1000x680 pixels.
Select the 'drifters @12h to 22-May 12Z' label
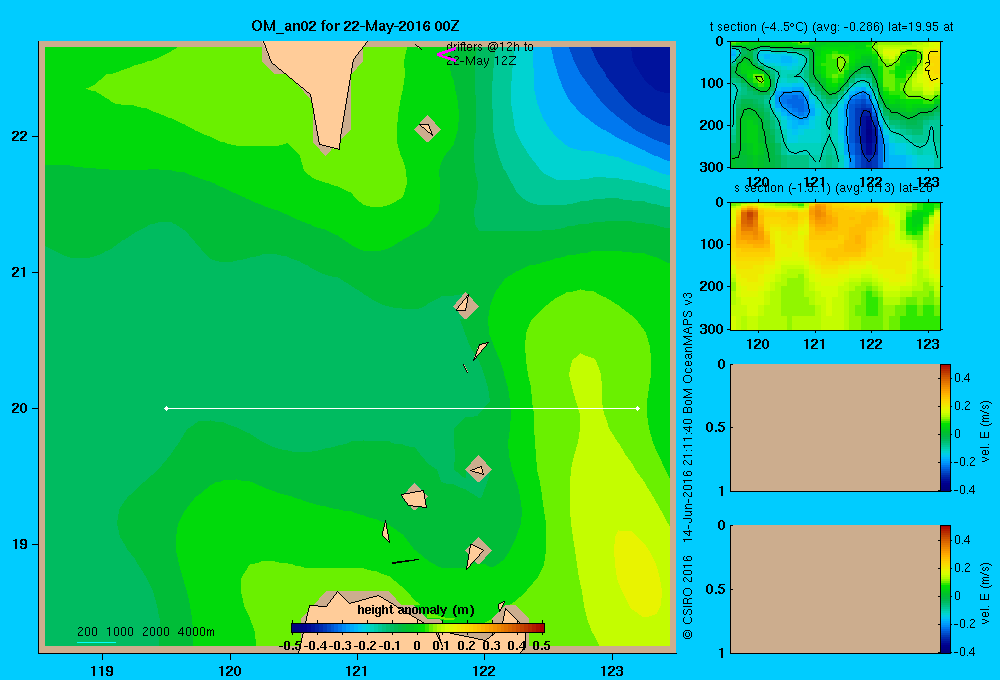coord(490,54)
